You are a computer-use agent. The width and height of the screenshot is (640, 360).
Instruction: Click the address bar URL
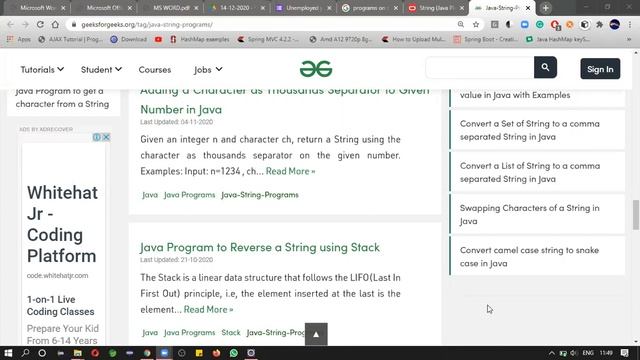(x=147, y=24)
